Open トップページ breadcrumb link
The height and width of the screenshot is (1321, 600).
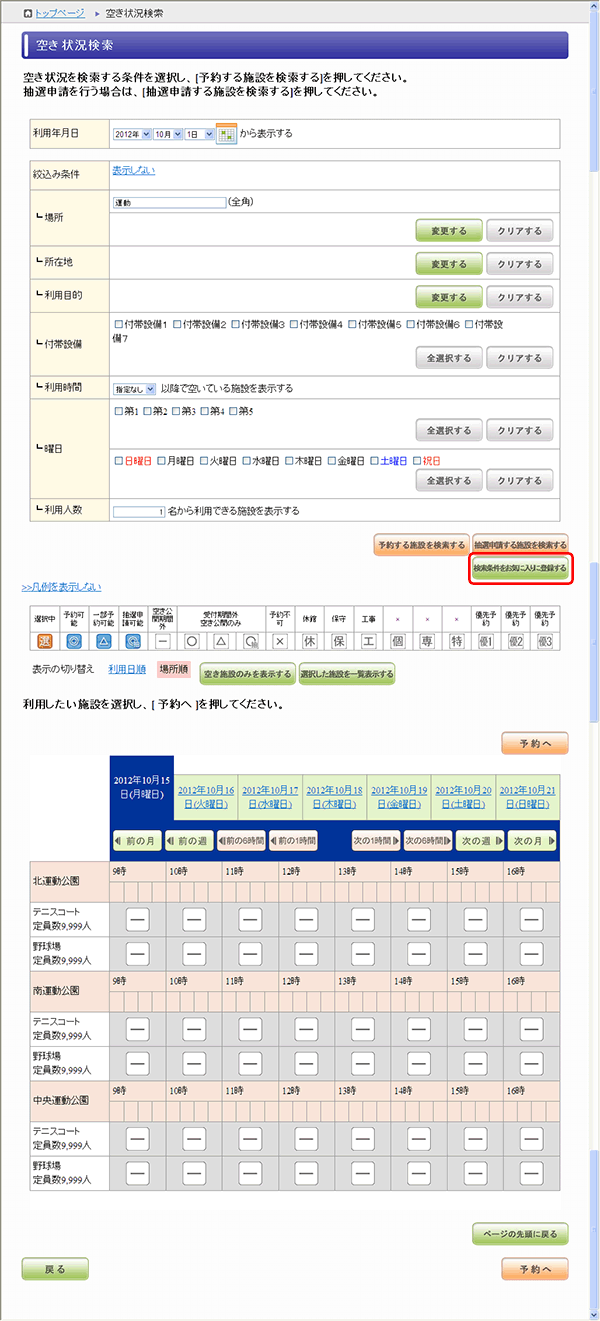[x=60, y=14]
